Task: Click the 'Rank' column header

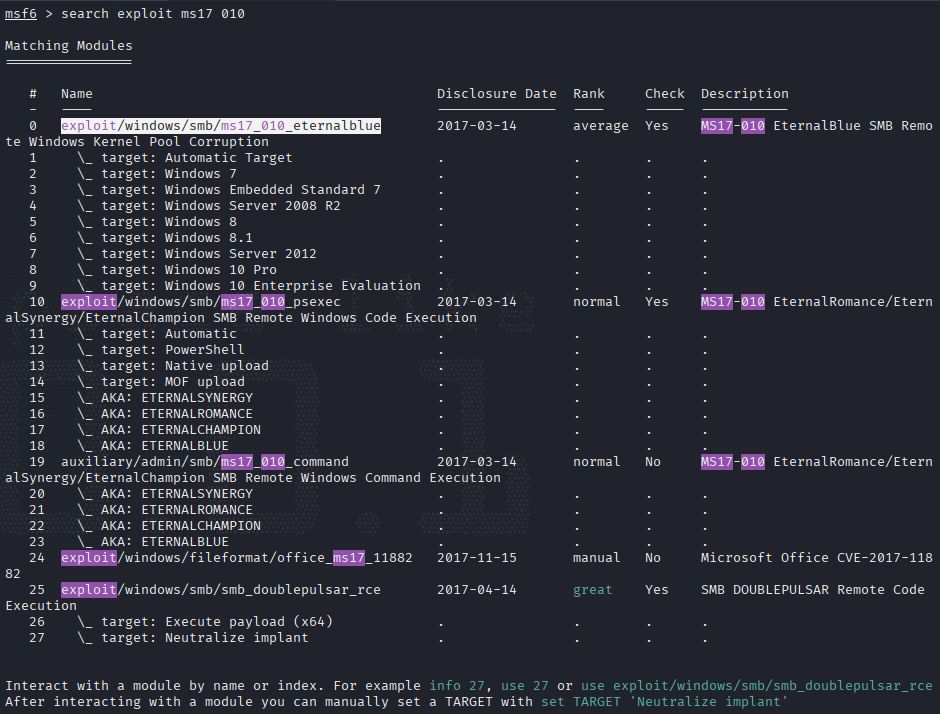Action: coord(589,94)
